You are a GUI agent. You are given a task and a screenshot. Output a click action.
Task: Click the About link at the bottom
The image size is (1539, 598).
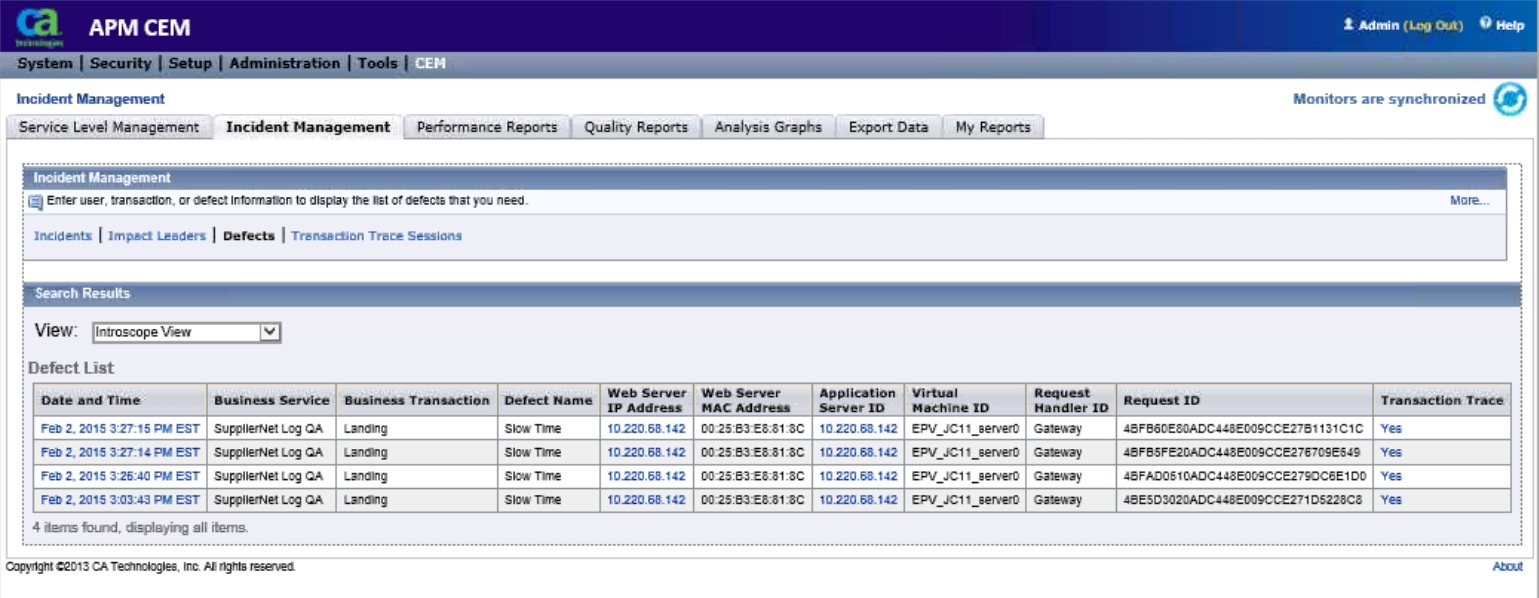click(1507, 566)
